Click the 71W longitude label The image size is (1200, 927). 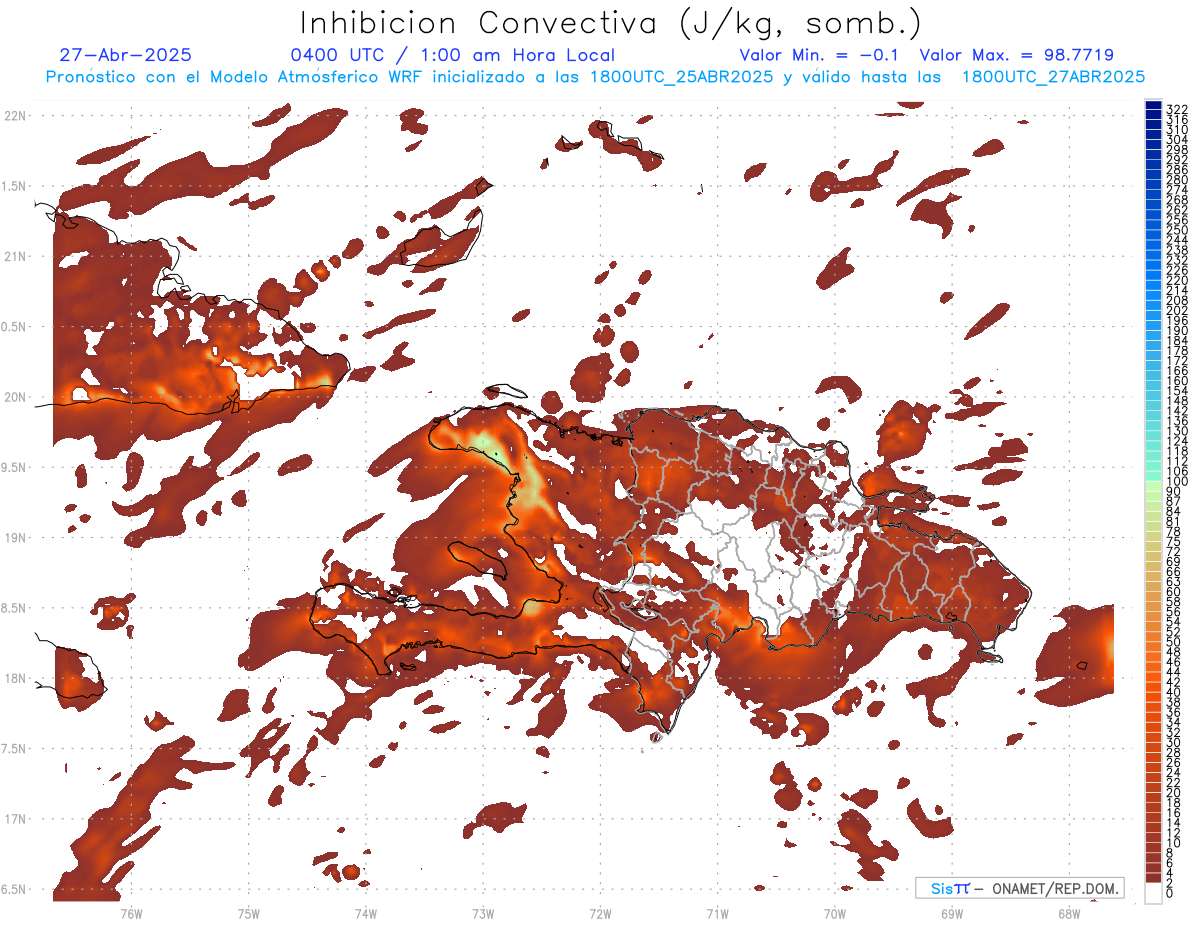point(717,914)
